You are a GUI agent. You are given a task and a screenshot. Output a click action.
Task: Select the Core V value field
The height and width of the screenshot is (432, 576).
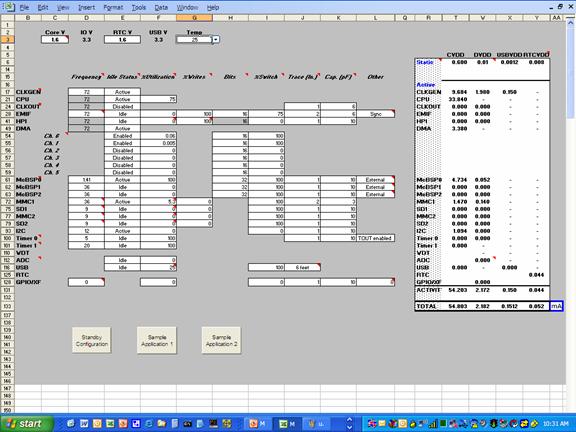pos(55,40)
